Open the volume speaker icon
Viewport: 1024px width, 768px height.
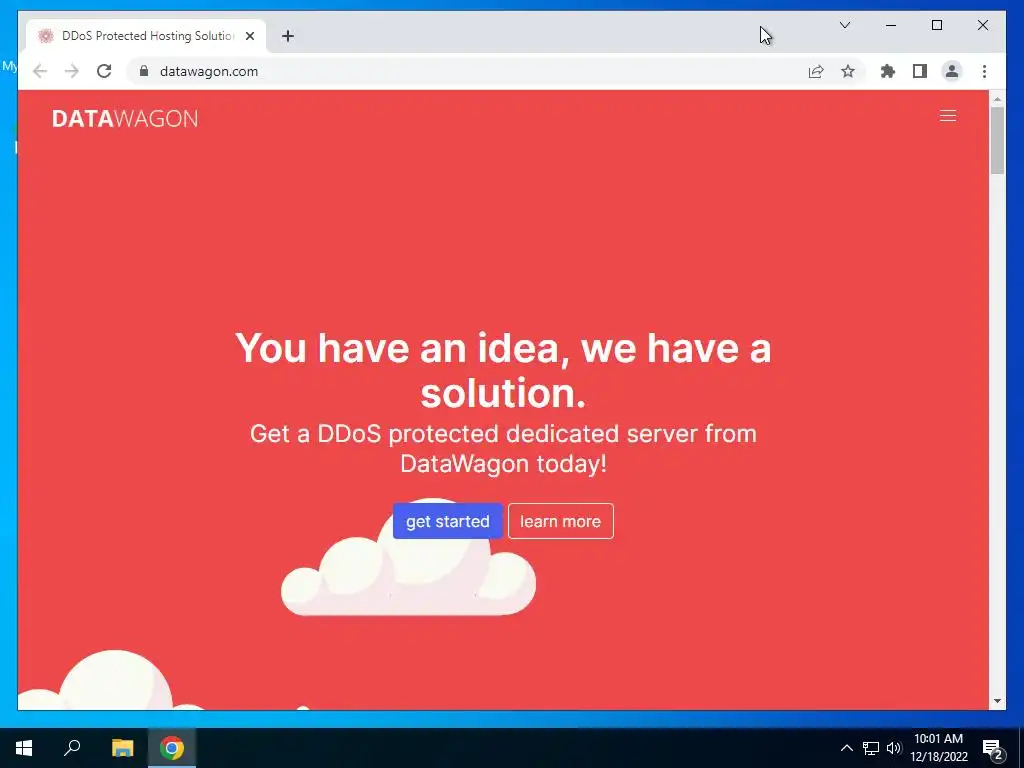(894, 748)
